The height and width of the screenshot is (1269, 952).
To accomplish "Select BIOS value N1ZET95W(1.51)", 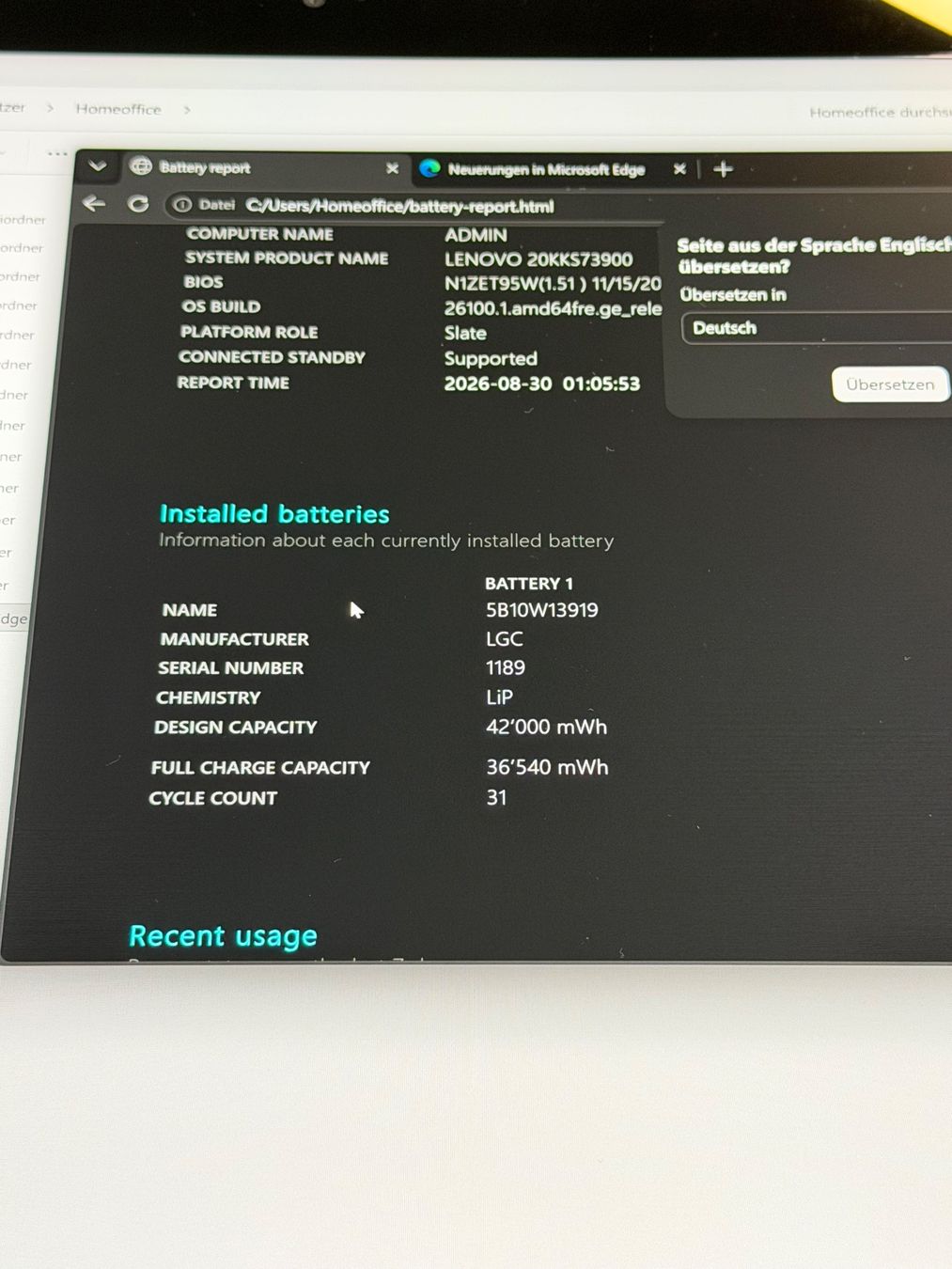I will coord(515,284).
